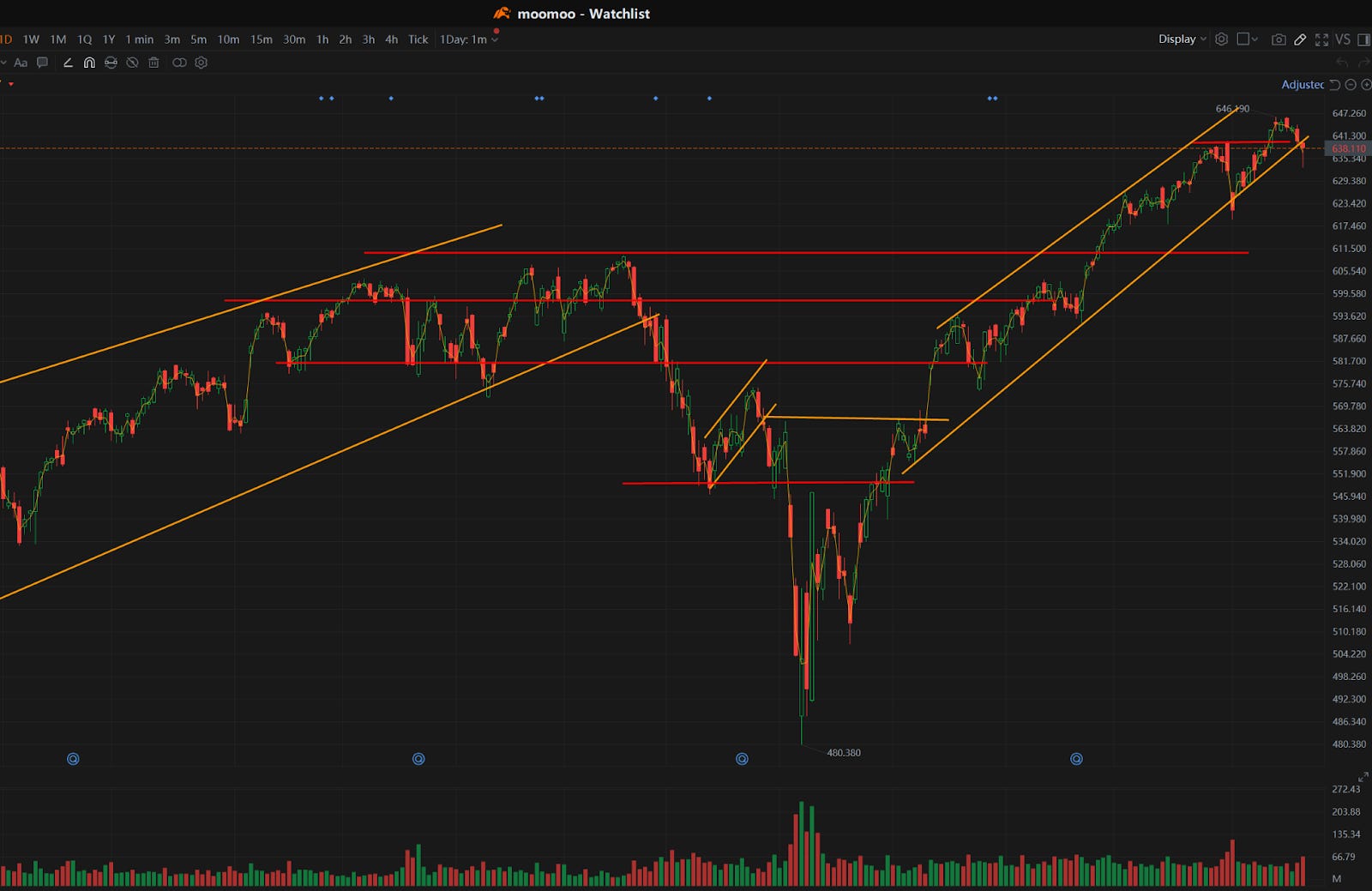The width and height of the screenshot is (1372, 891).
Task: Switch to the 1W timeframe tab
Action: 32,39
